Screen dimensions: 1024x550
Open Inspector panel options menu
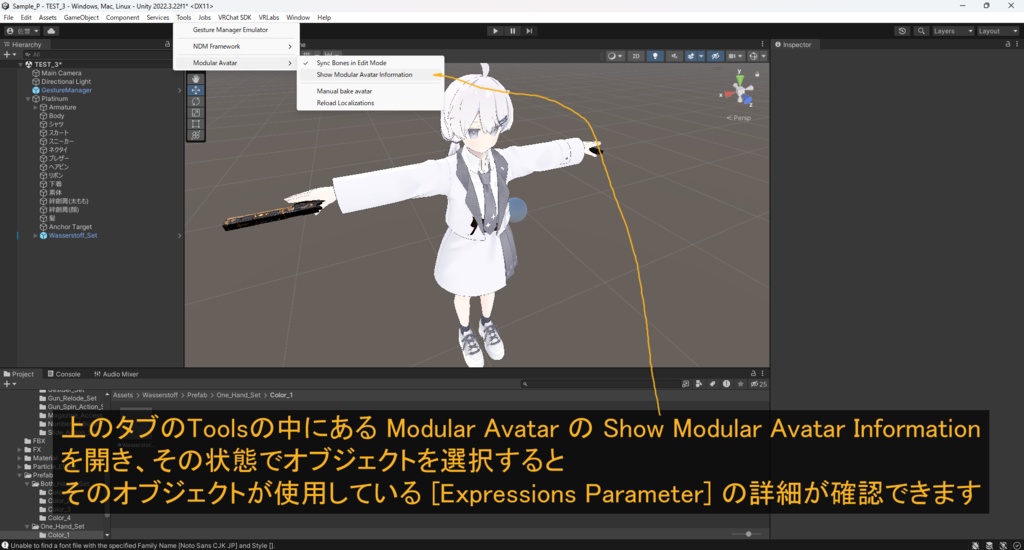point(1016,44)
